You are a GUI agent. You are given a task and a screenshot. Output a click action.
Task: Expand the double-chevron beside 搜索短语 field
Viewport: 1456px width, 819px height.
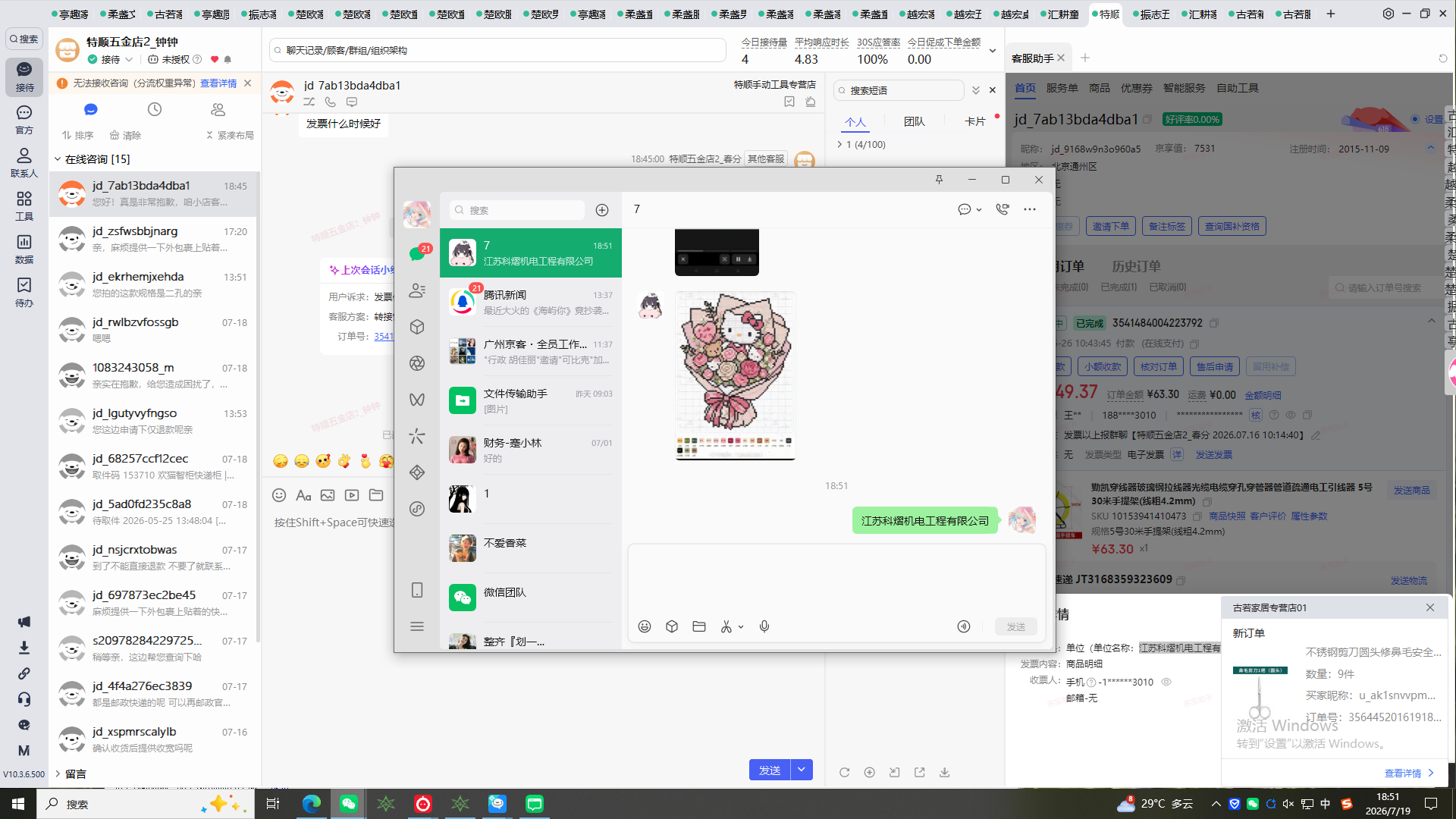coord(976,90)
